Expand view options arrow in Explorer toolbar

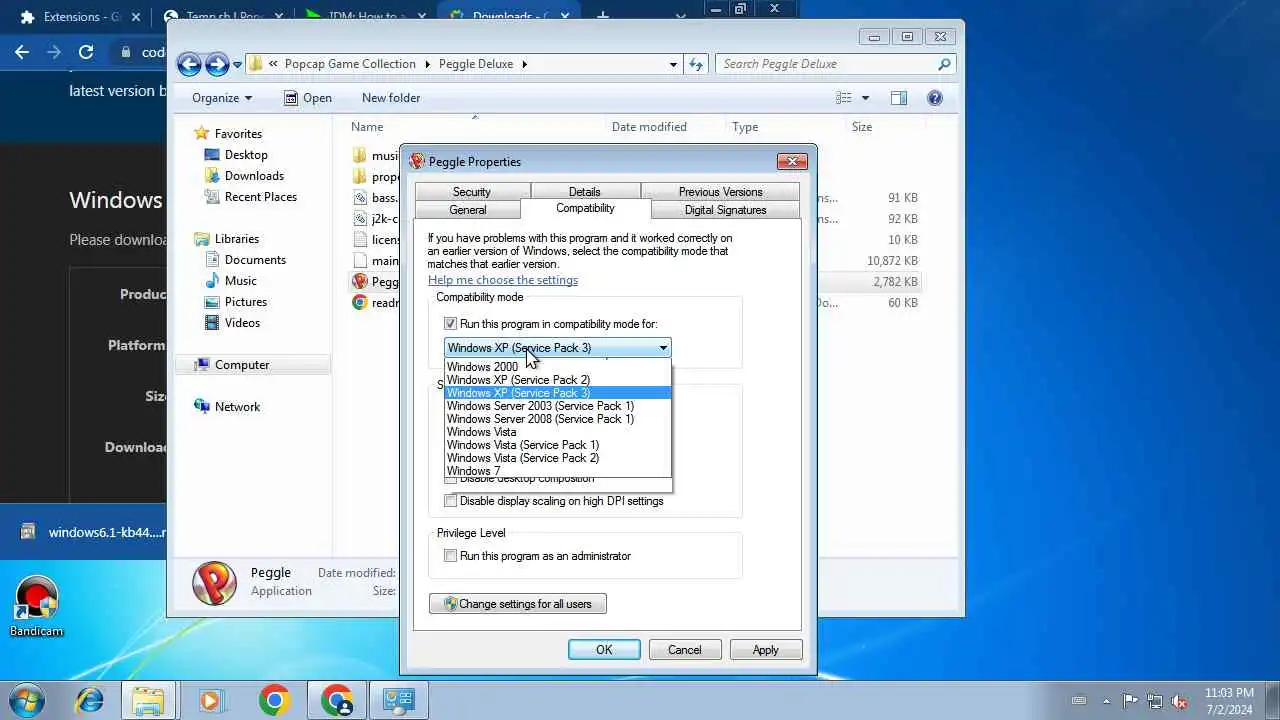(865, 98)
